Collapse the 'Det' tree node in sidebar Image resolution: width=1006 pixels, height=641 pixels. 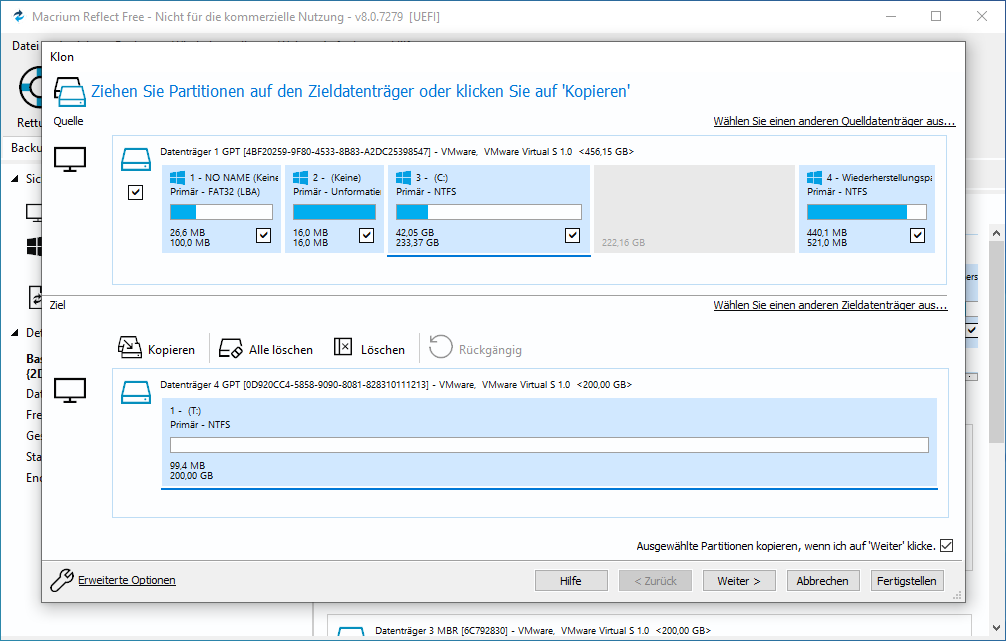click(x=15, y=333)
